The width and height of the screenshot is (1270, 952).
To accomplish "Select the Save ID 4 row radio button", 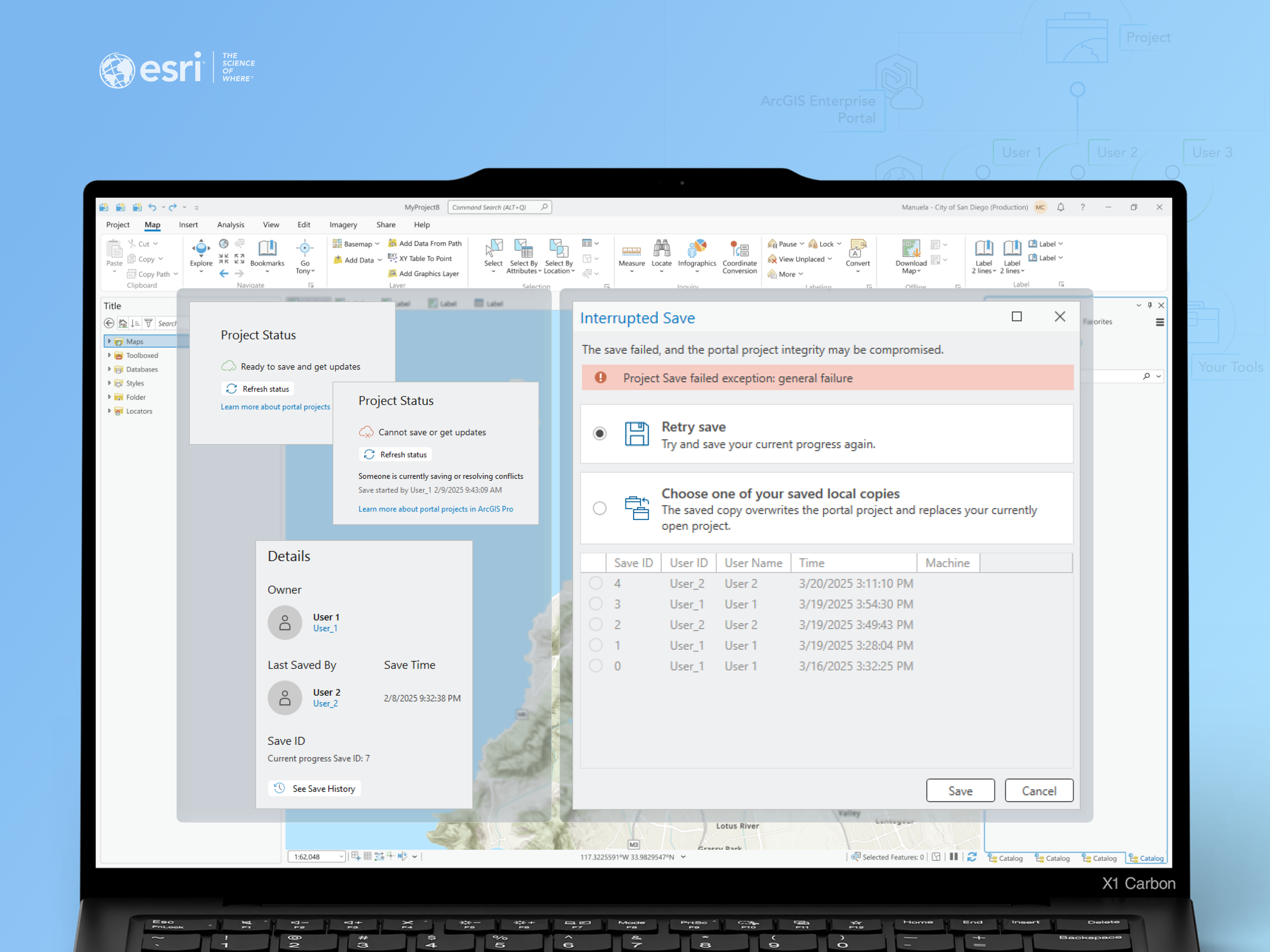I will 596,583.
